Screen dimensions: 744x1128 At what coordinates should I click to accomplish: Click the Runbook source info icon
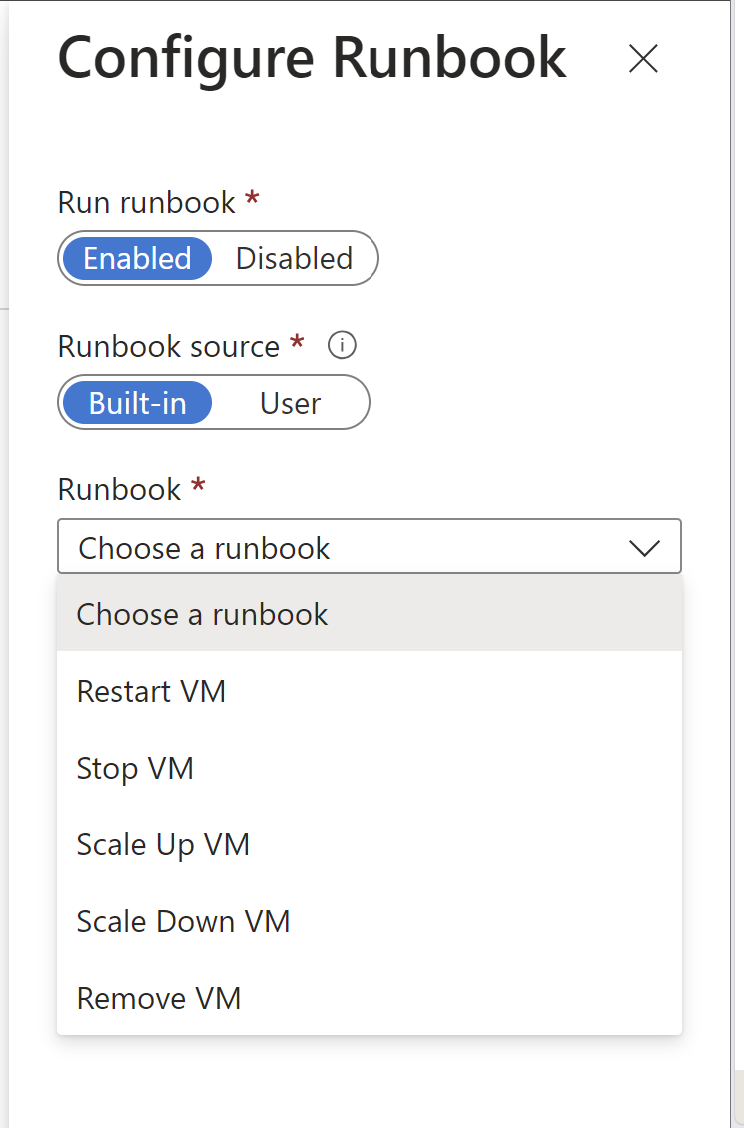(343, 346)
